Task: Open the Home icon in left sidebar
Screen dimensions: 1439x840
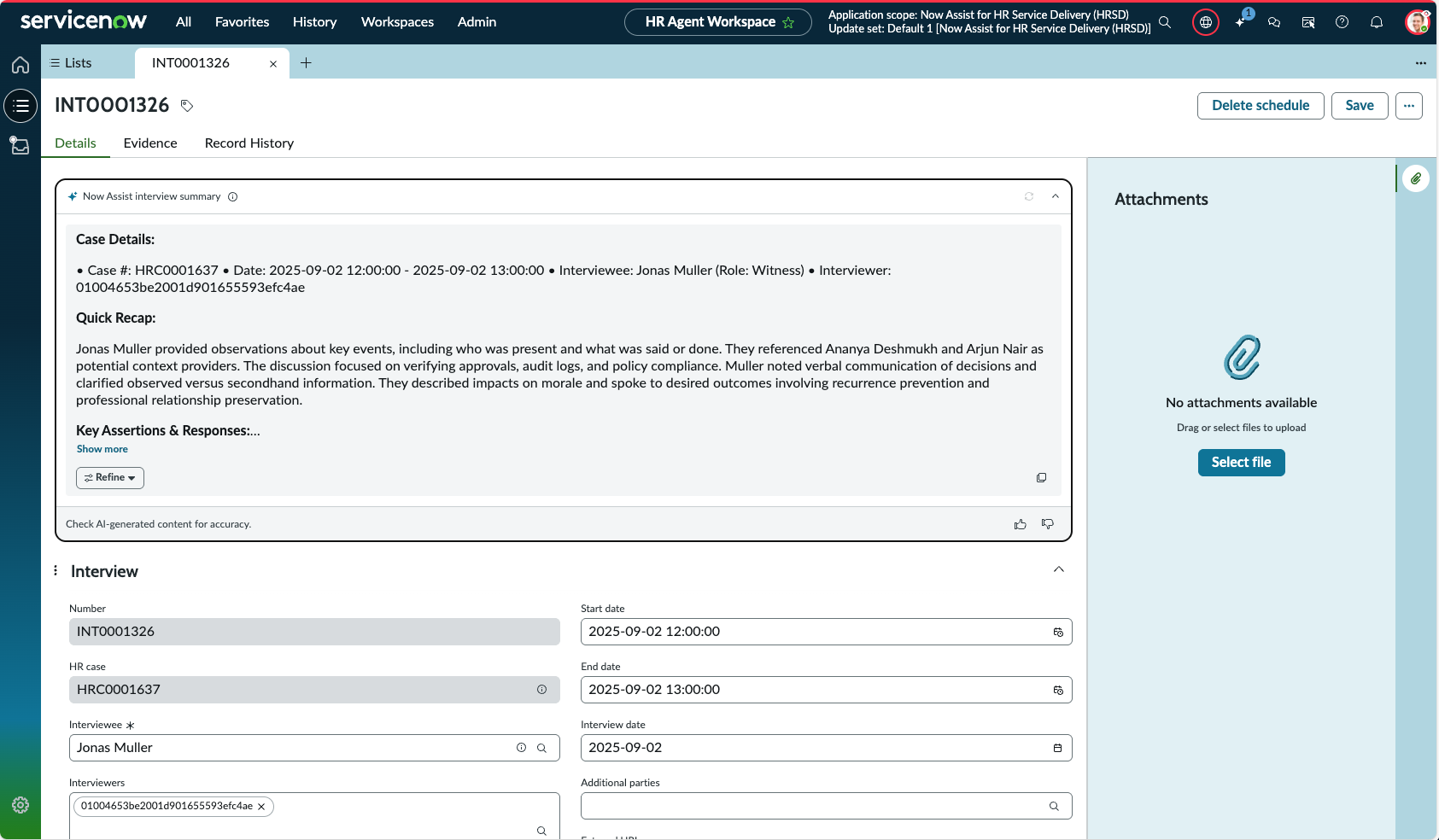Action: [20, 65]
